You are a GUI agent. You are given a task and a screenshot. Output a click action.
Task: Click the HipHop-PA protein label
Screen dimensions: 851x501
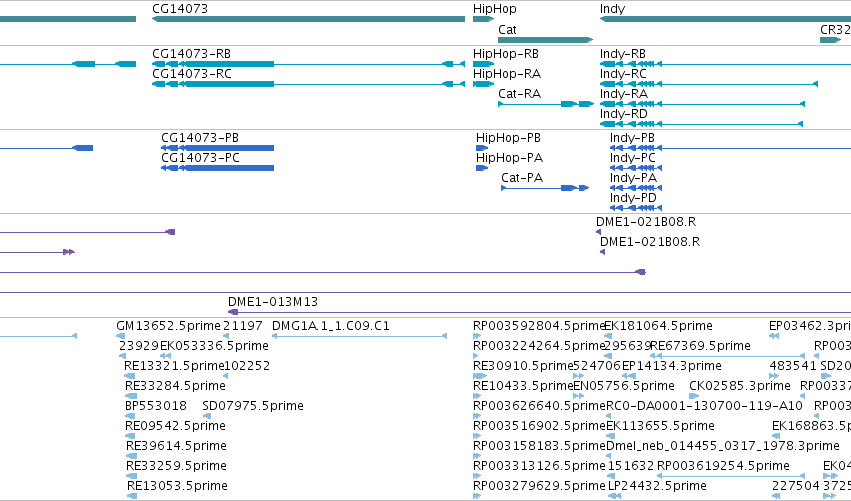(x=509, y=158)
